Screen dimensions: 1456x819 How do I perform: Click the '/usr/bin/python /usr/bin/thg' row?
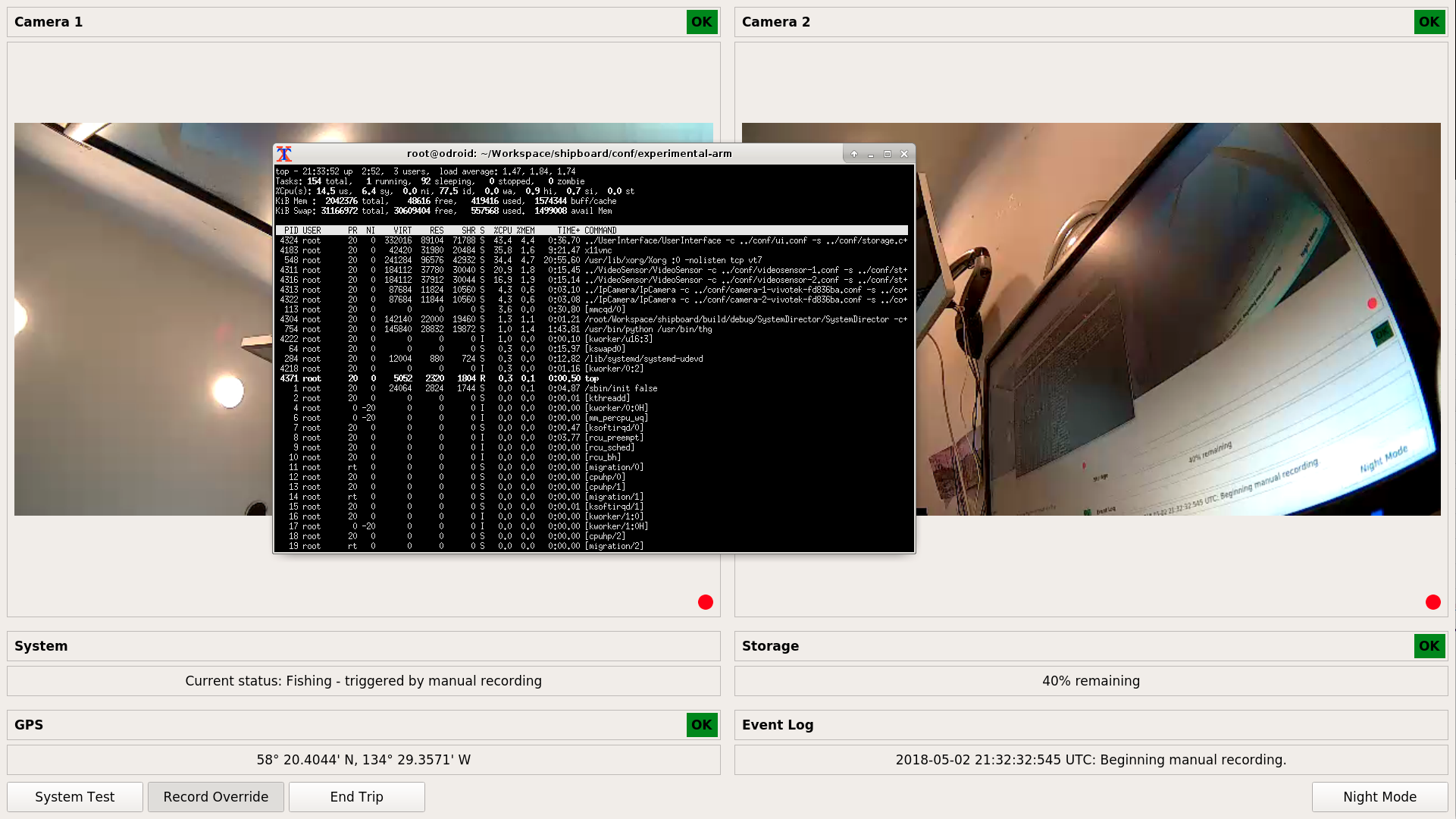(x=592, y=329)
